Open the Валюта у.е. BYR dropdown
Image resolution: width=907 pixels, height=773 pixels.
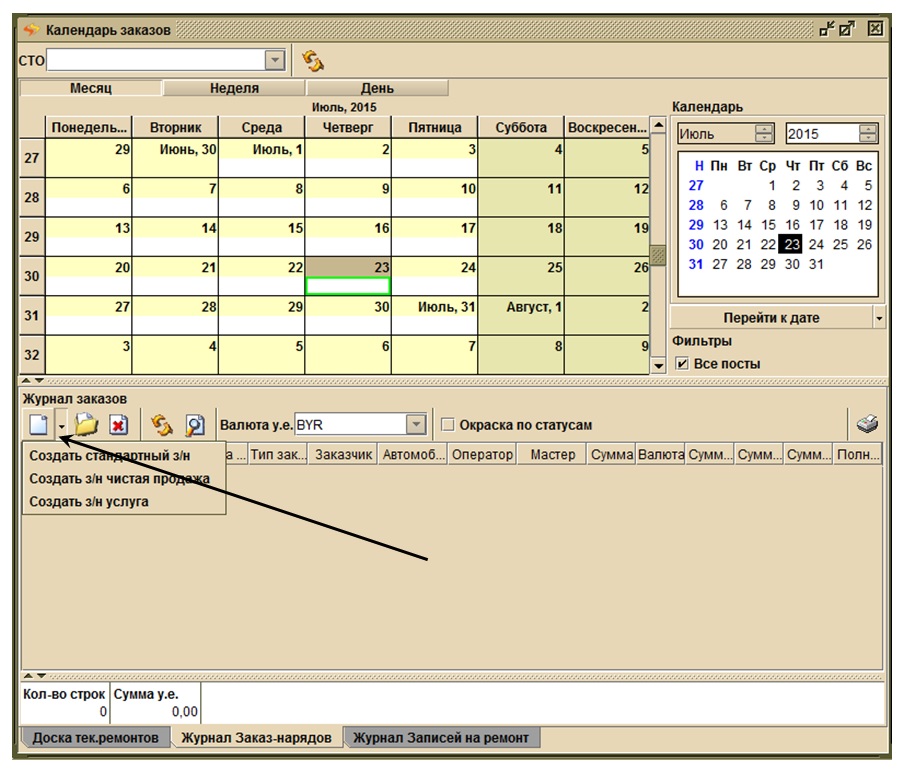(x=416, y=425)
